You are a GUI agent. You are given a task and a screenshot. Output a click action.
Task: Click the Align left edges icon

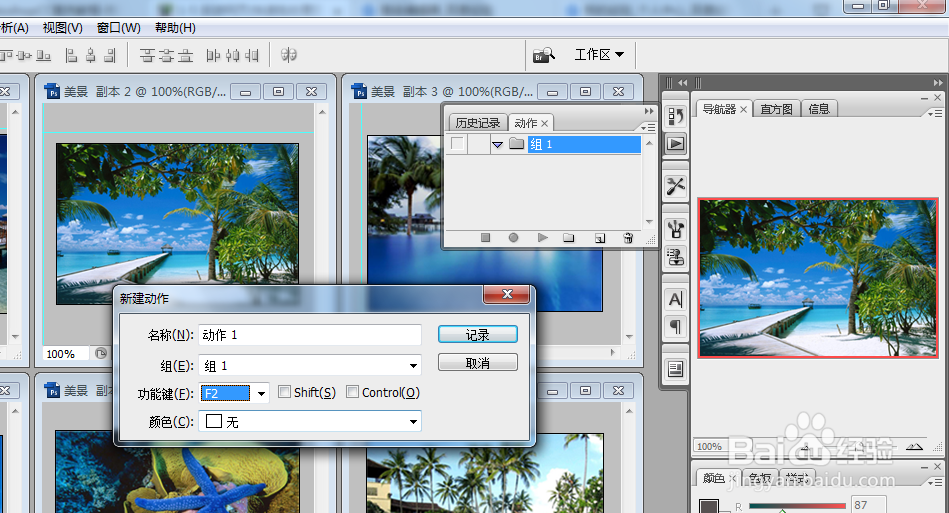pos(71,56)
